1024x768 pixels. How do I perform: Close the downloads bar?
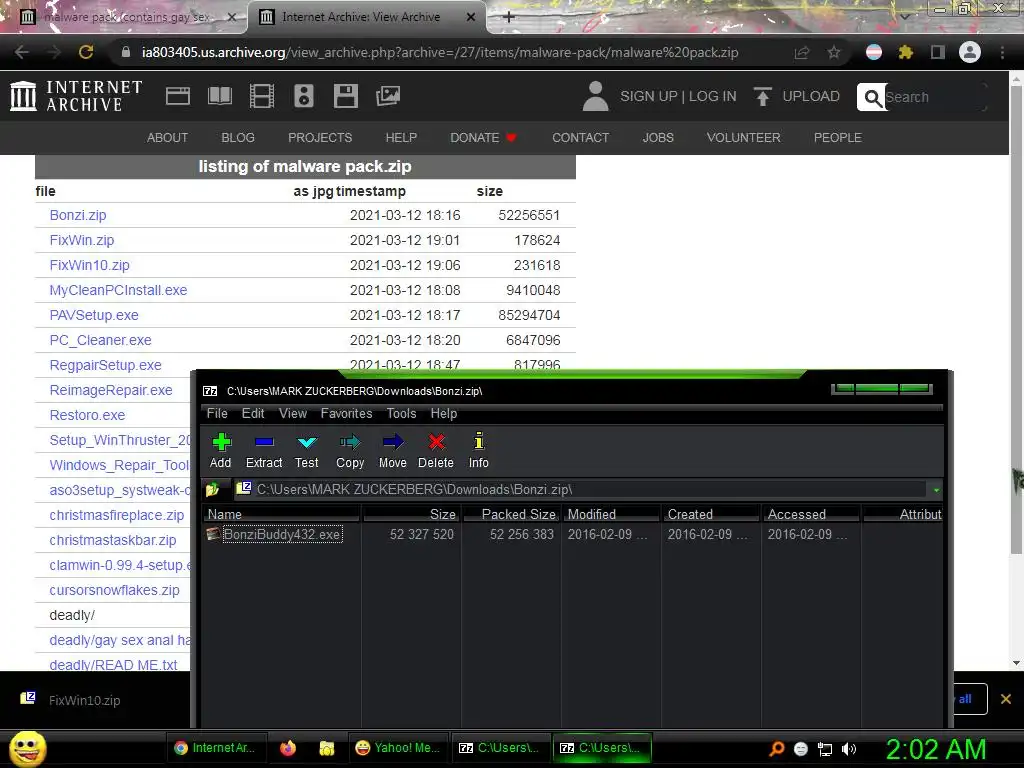(1006, 699)
